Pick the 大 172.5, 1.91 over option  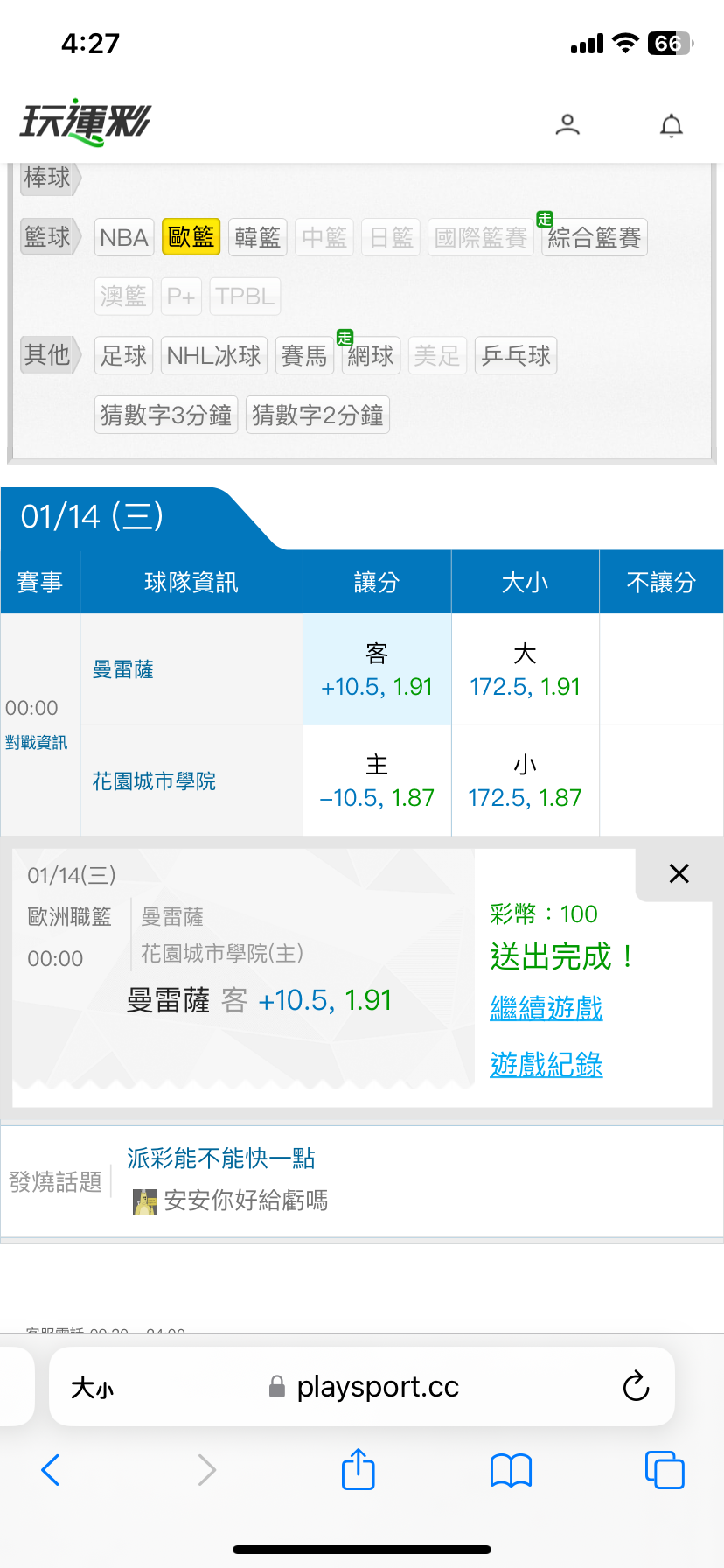point(525,670)
